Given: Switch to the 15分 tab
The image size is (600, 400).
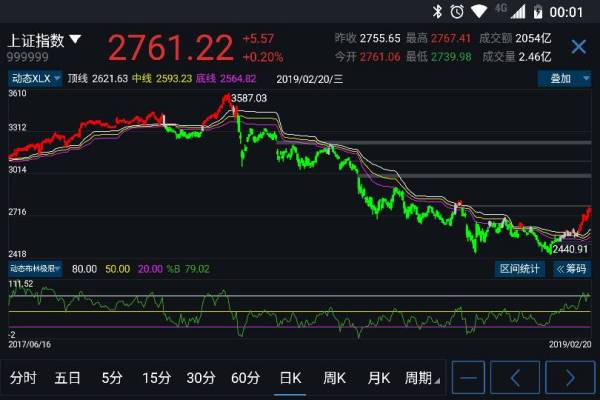Looking at the screenshot, I should tap(156, 378).
